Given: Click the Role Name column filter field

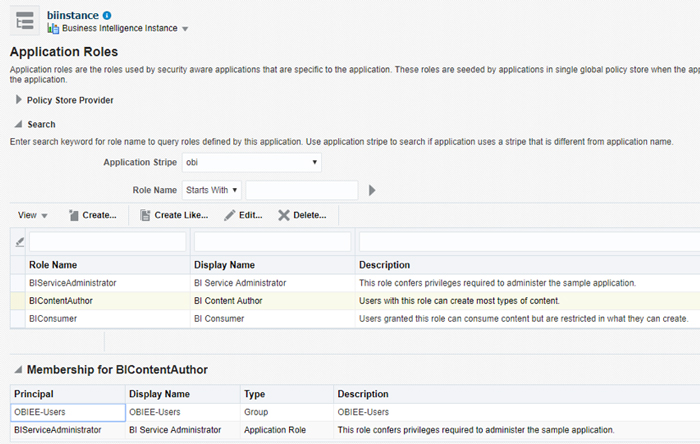Looking at the screenshot, I should click(x=108, y=242).
